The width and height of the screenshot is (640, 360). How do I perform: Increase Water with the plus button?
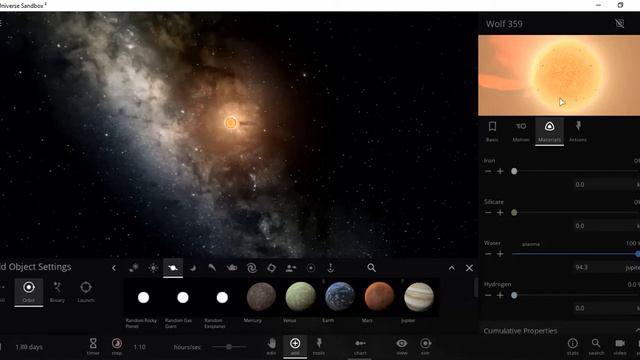coord(500,254)
